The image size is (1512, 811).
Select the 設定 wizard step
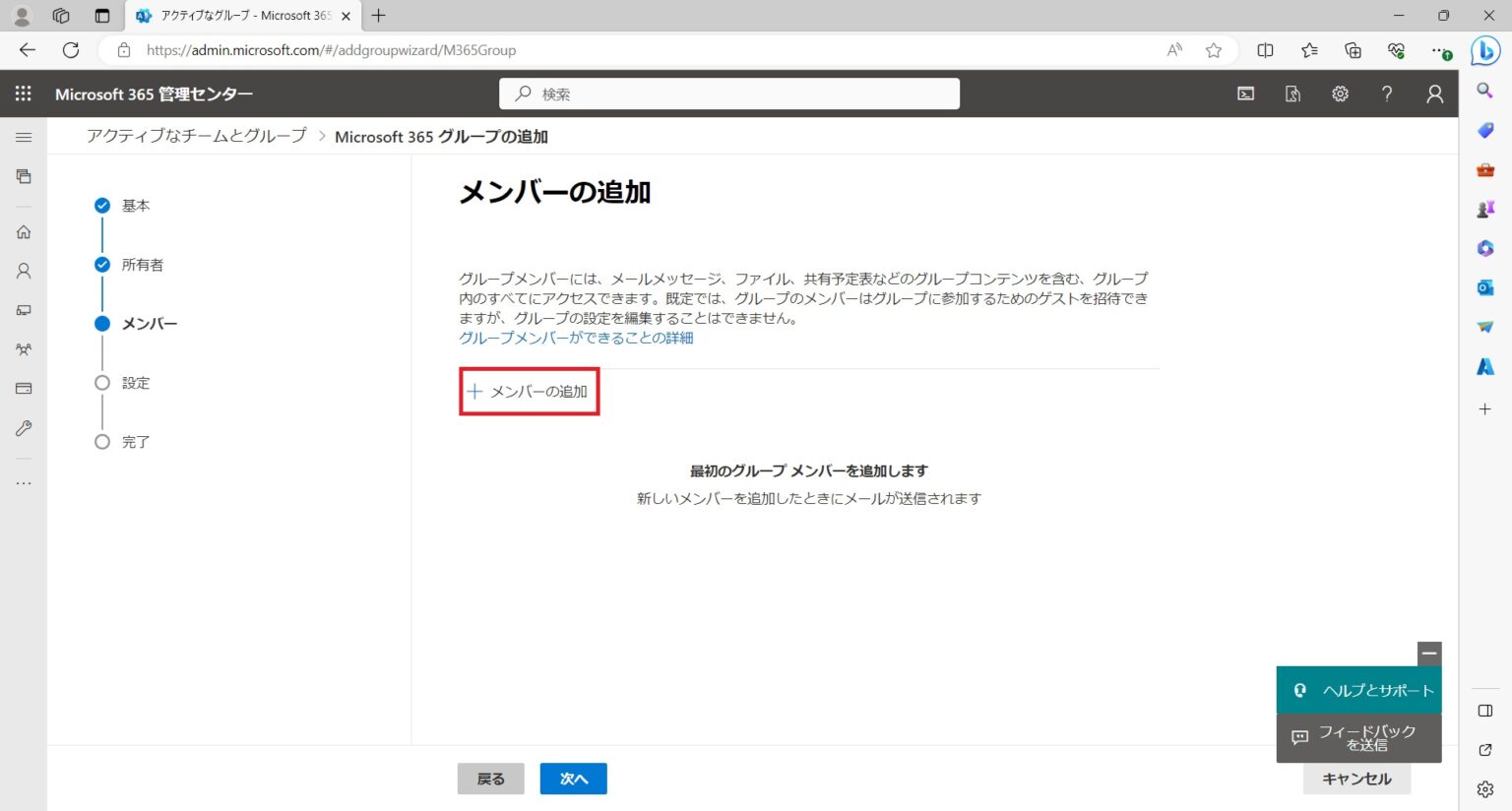click(135, 383)
